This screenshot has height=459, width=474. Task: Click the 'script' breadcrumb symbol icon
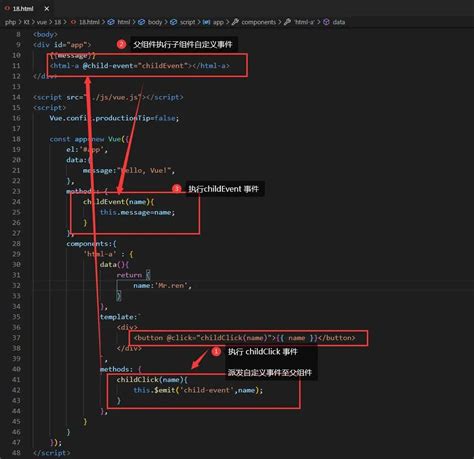click(173, 22)
